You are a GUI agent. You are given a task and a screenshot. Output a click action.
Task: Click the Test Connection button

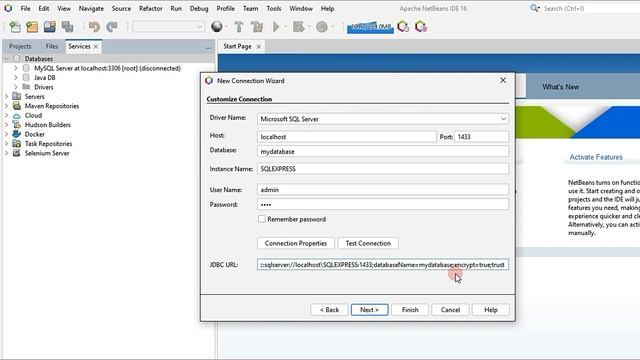click(x=368, y=243)
